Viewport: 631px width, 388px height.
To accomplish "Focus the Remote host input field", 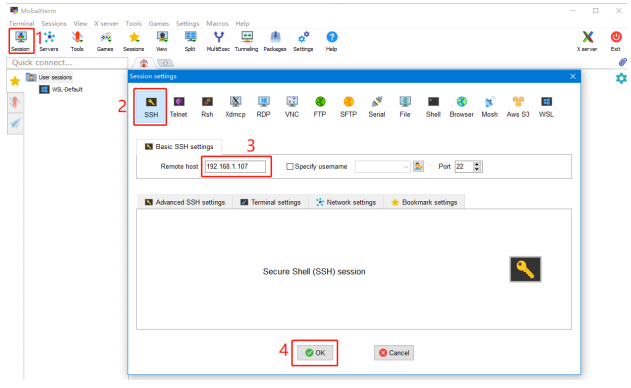I will point(235,166).
